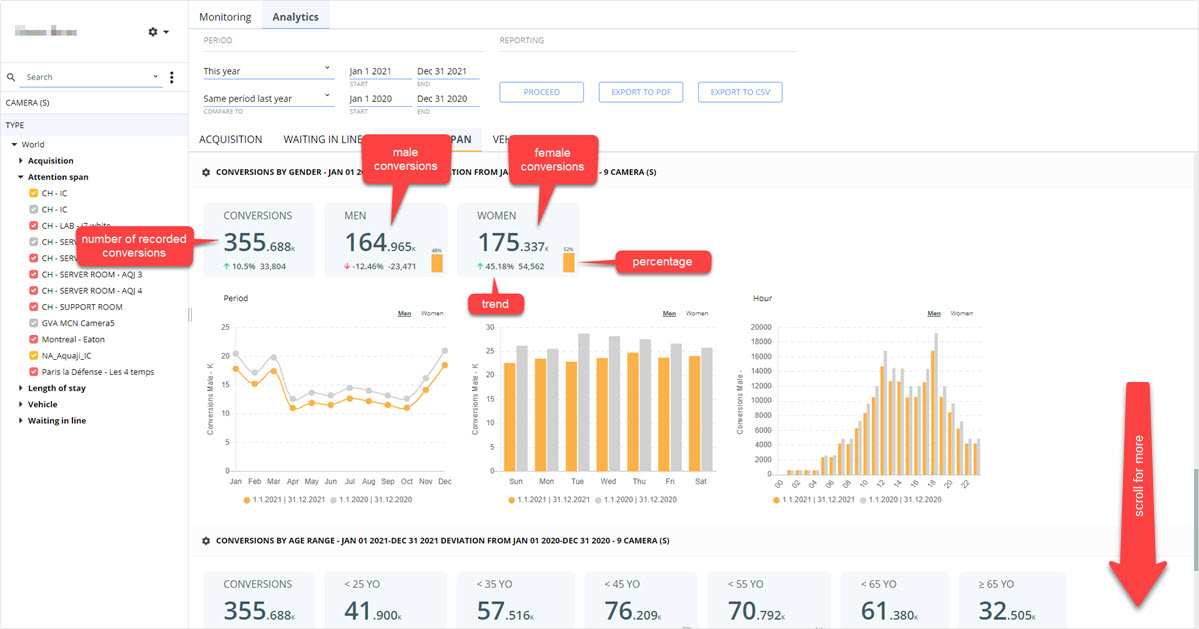Open the Same period last year dropdown
The image size is (1199, 629).
pyautogui.click(x=268, y=99)
